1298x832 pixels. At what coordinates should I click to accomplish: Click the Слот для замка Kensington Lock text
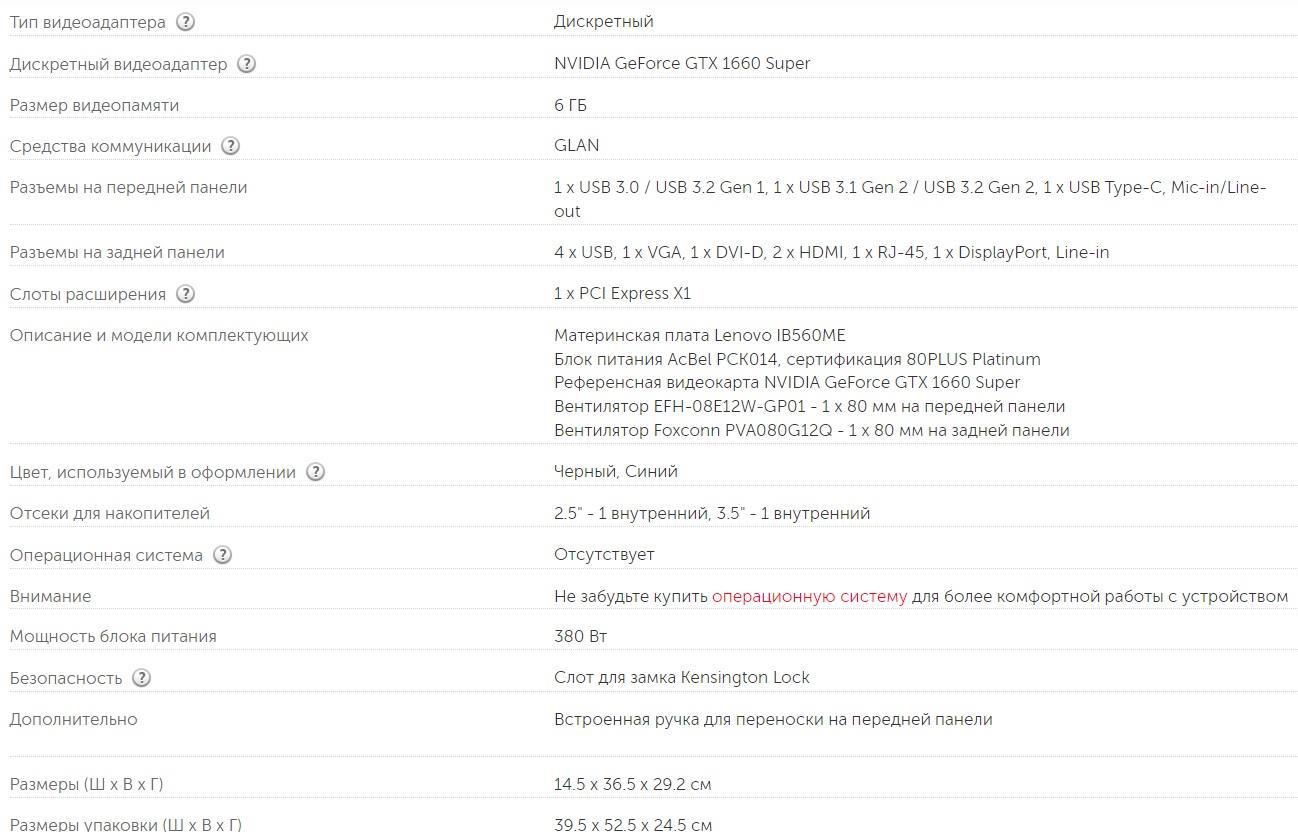click(x=681, y=677)
